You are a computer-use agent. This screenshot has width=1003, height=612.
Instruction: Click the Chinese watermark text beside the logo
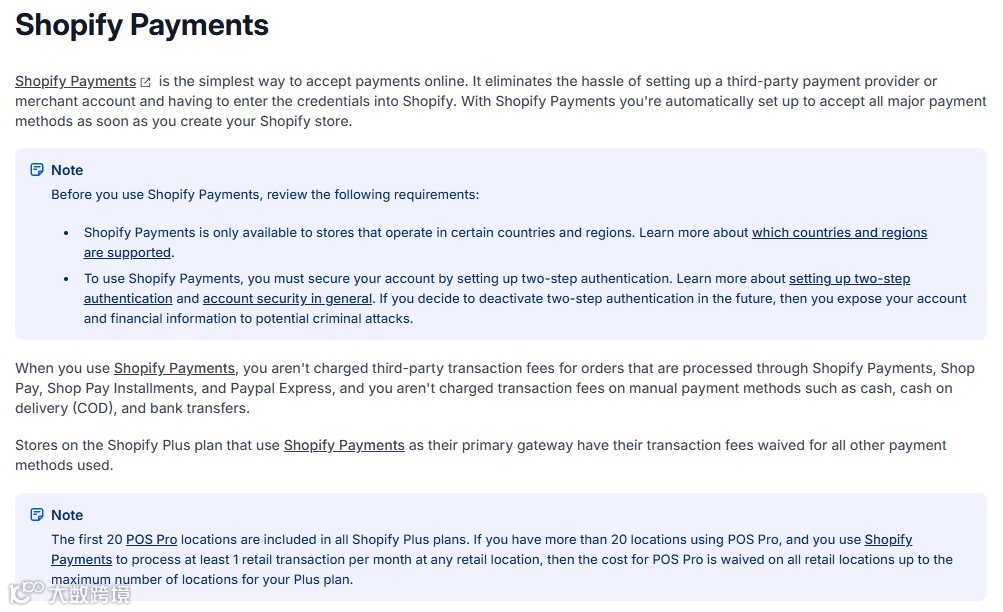pyautogui.click(x=90, y=594)
